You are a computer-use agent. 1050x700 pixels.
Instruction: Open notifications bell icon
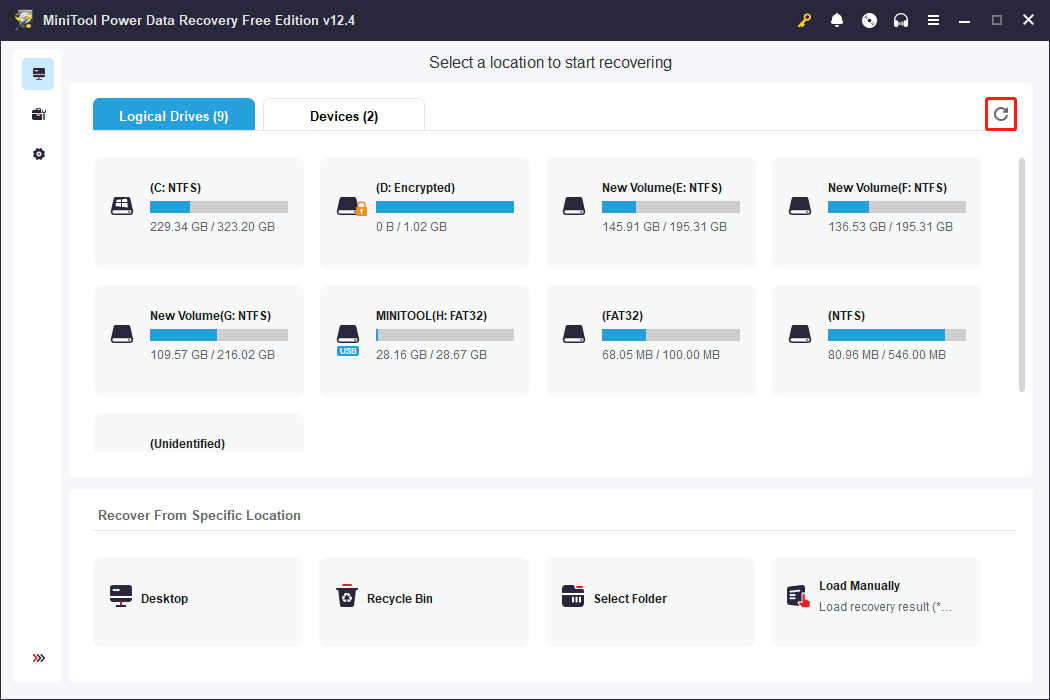click(x=836, y=20)
